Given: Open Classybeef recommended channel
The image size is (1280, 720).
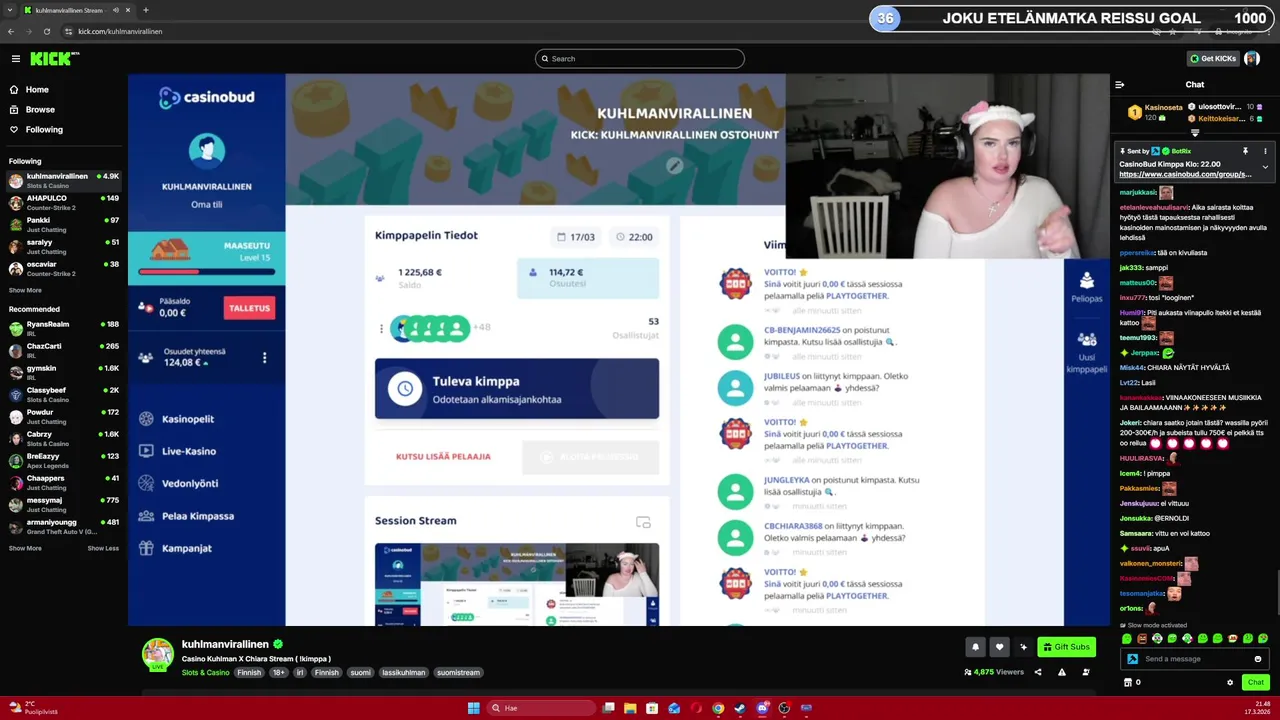Looking at the screenshot, I should point(64,394).
